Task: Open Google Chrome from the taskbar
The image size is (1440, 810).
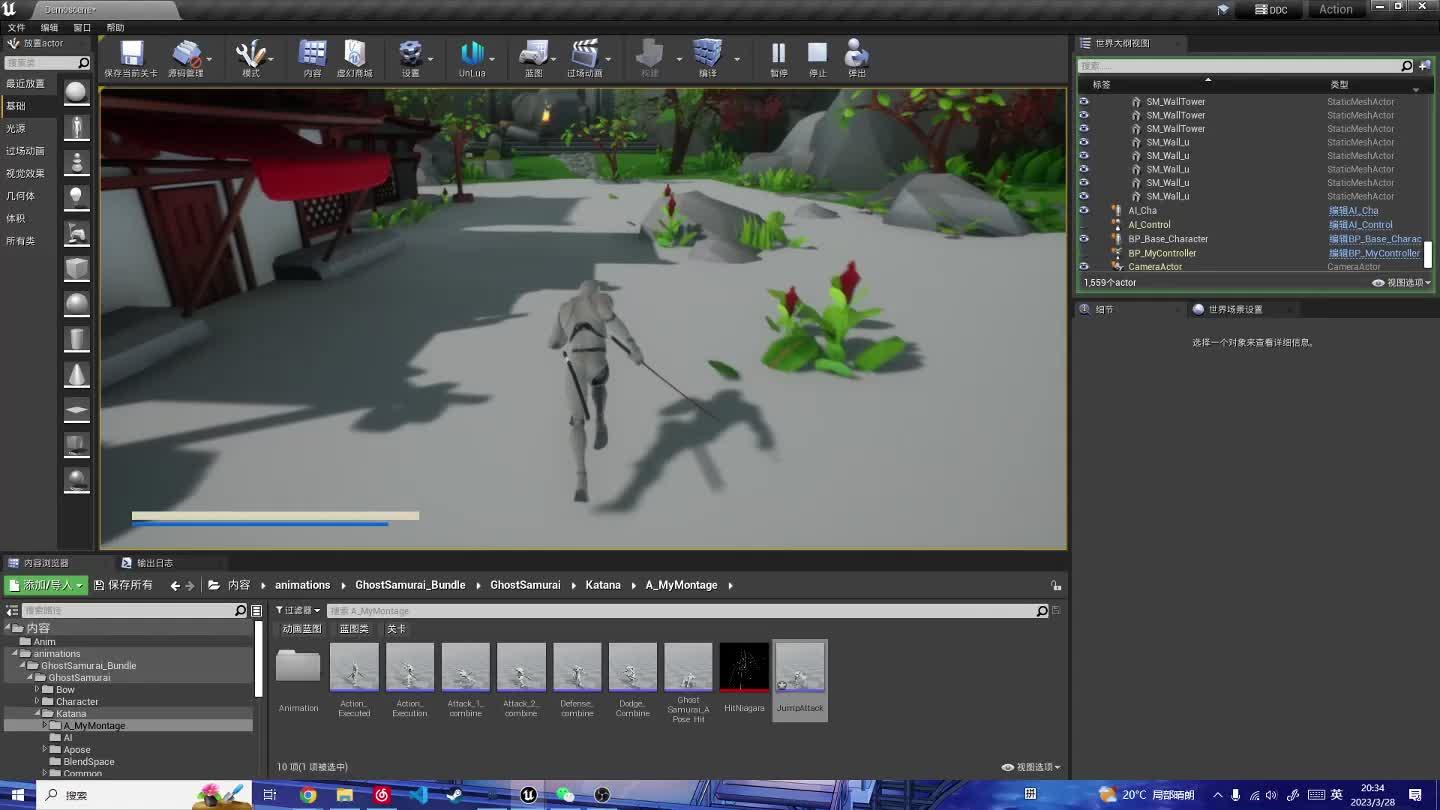Action: tap(308, 795)
